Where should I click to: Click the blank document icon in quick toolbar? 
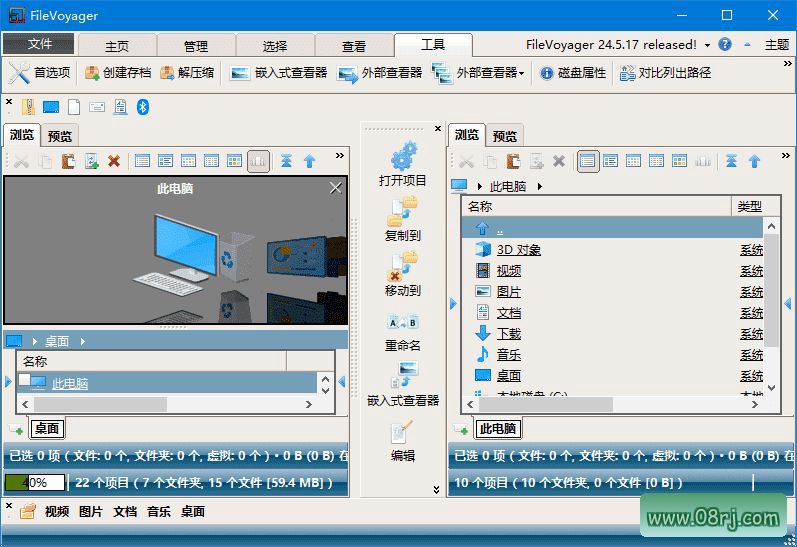pos(74,107)
